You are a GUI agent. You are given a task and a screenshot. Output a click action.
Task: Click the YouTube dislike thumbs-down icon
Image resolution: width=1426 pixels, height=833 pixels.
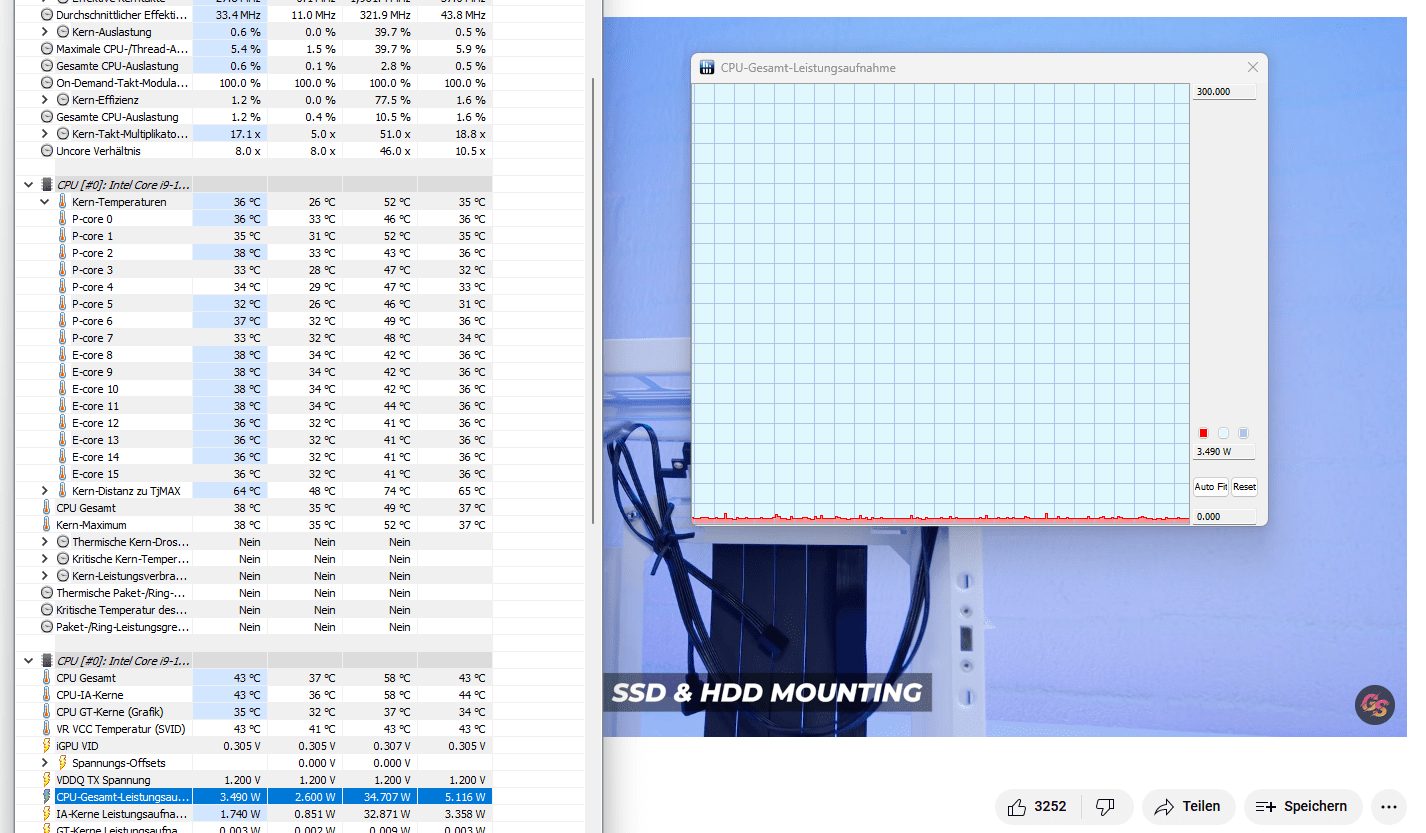pos(1106,806)
